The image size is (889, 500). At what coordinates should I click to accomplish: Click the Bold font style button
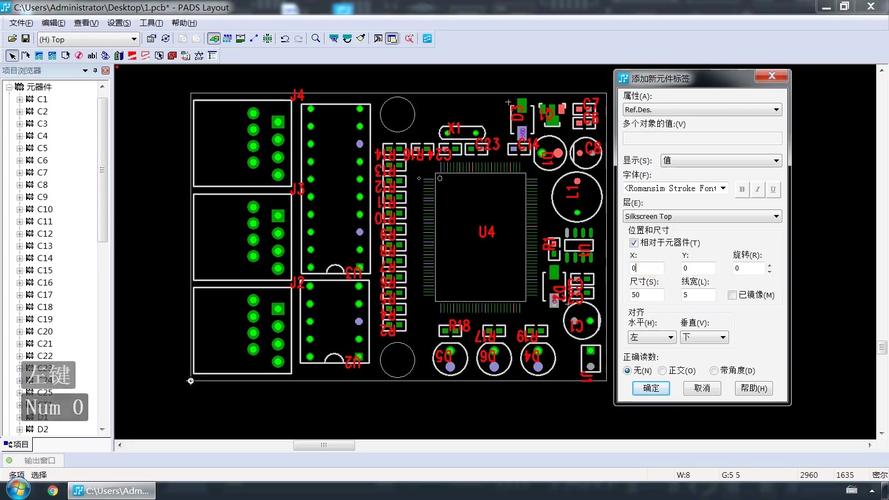tap(742, 188)
